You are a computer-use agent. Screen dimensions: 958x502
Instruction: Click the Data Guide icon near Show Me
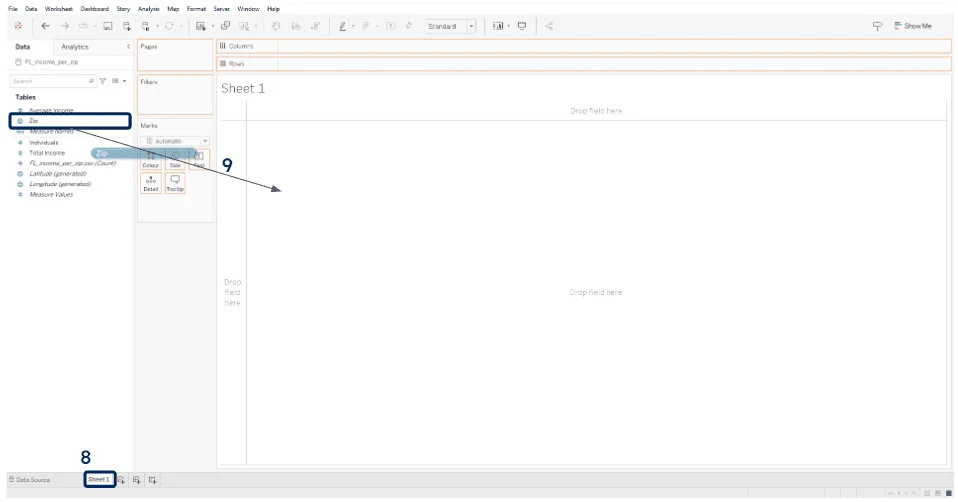(877, 26)
